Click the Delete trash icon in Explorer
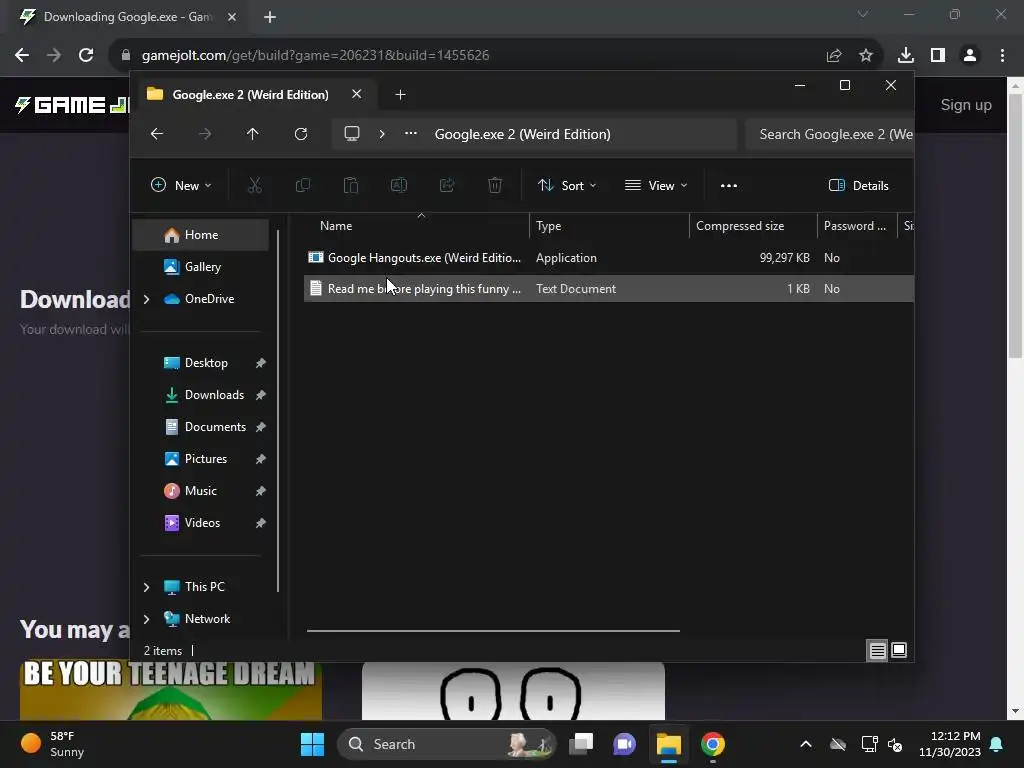The width and height of the screenshot is (1024, 768). click(495, 185)
